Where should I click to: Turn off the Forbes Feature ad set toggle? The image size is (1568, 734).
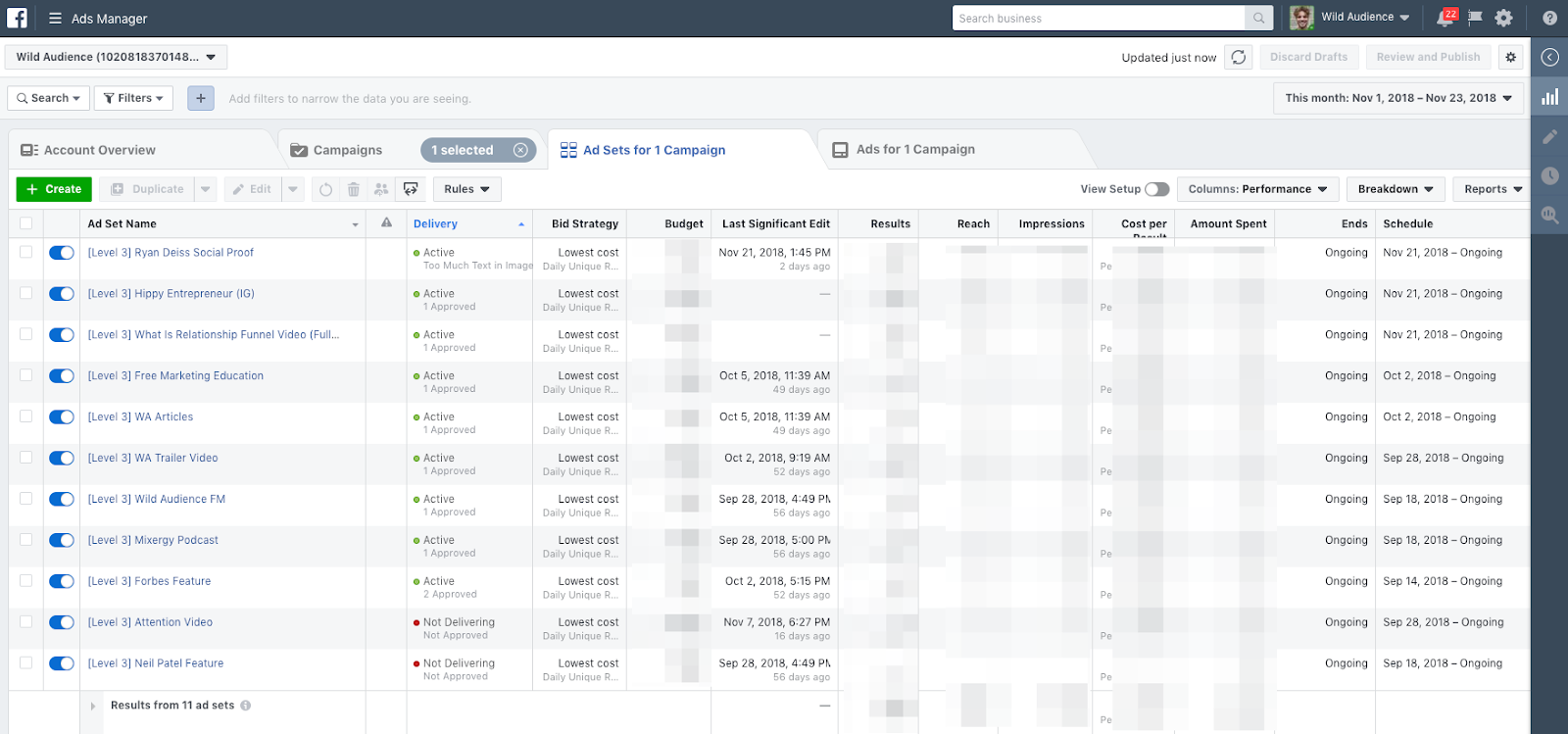(62, 581)
